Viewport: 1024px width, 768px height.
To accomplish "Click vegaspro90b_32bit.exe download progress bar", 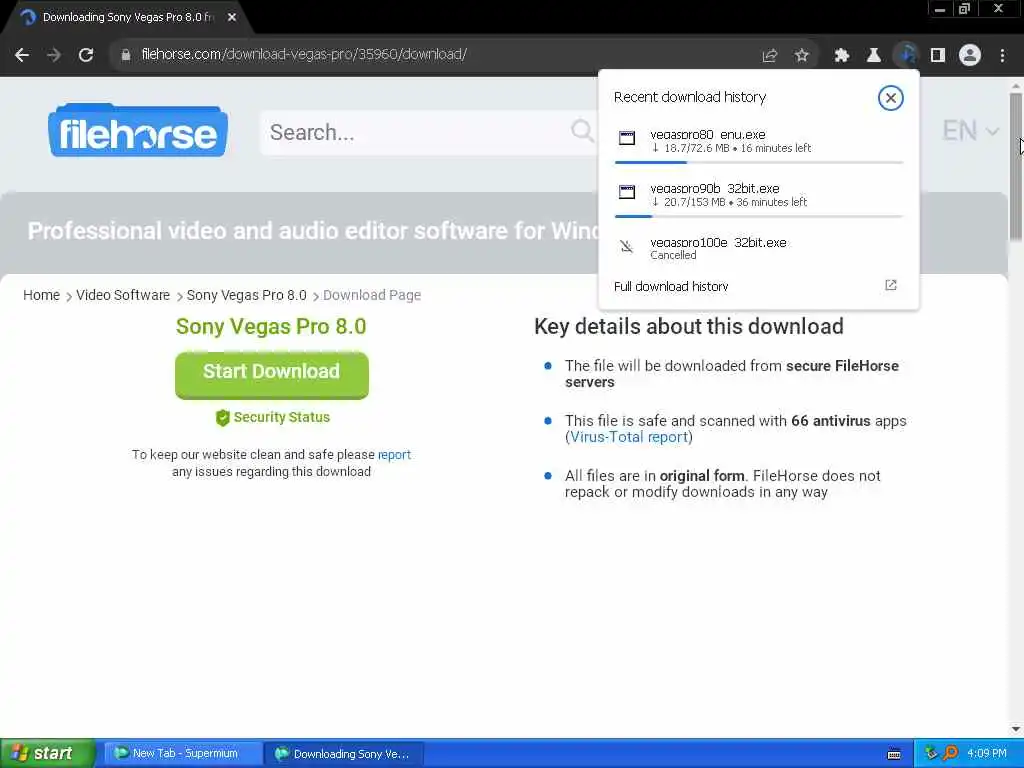I will (x=759, y=216).
